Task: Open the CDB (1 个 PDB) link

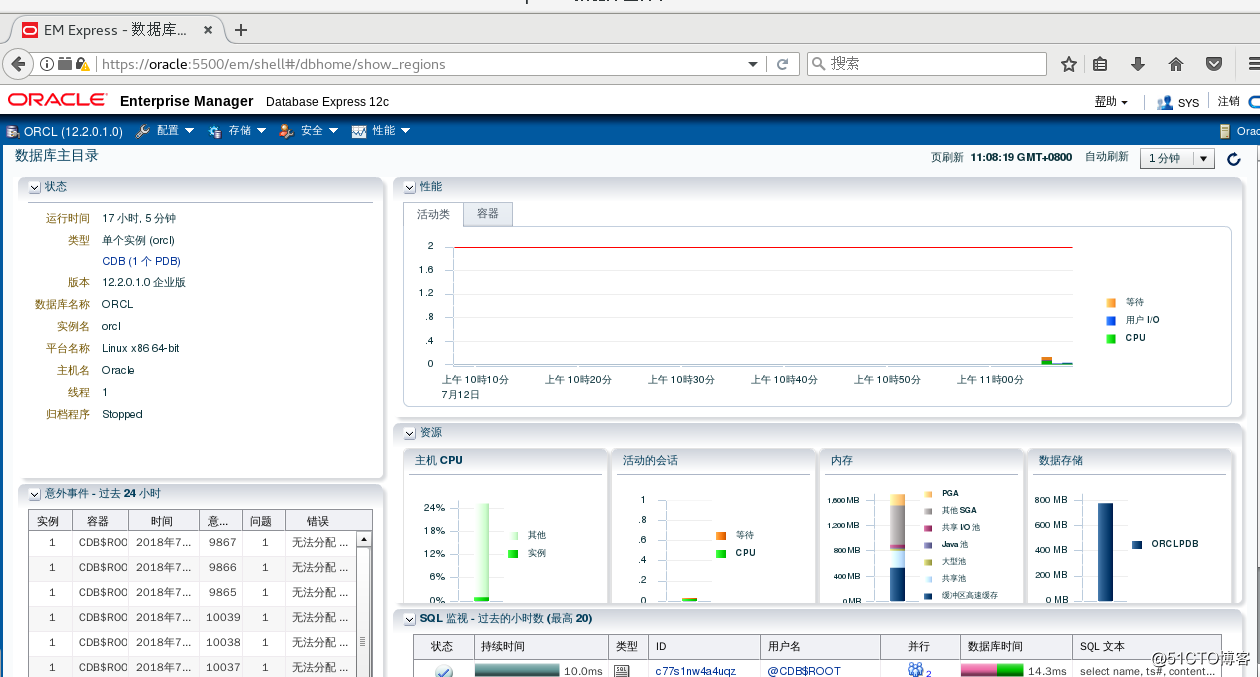Action: pyautogui.click(x=141, y=261)
